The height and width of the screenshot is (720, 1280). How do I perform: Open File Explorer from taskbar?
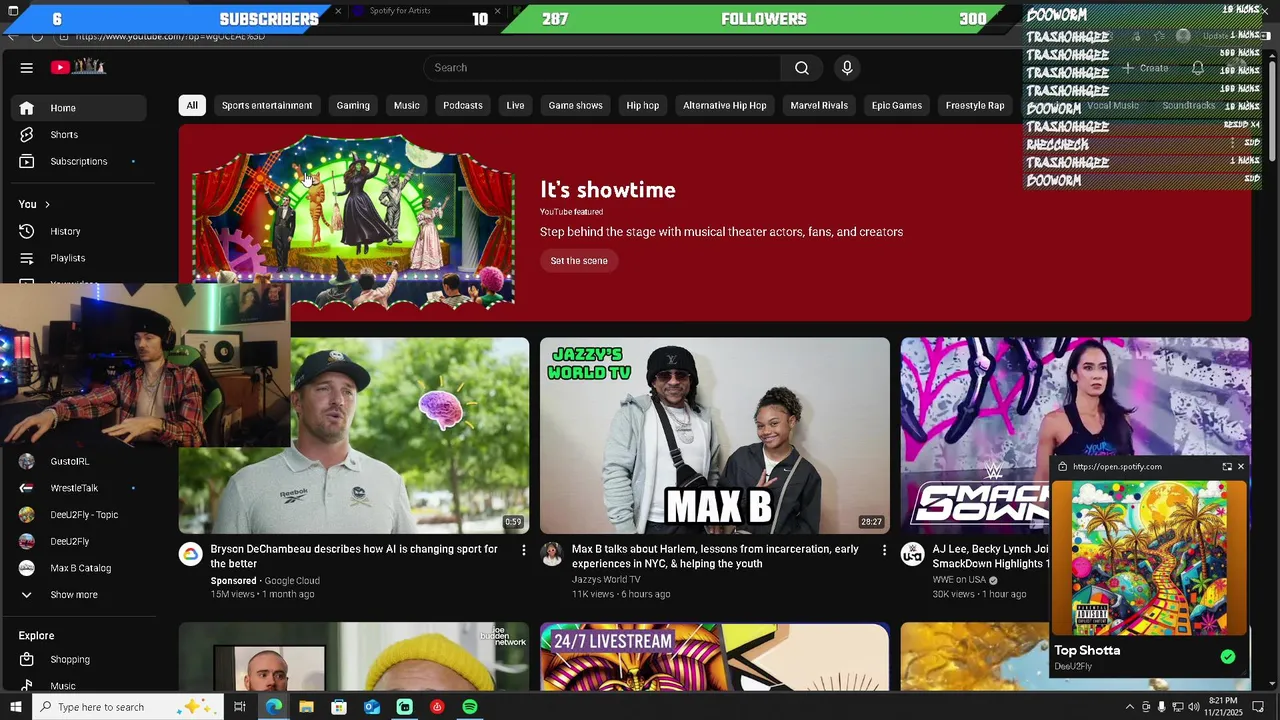click(307, 707)
